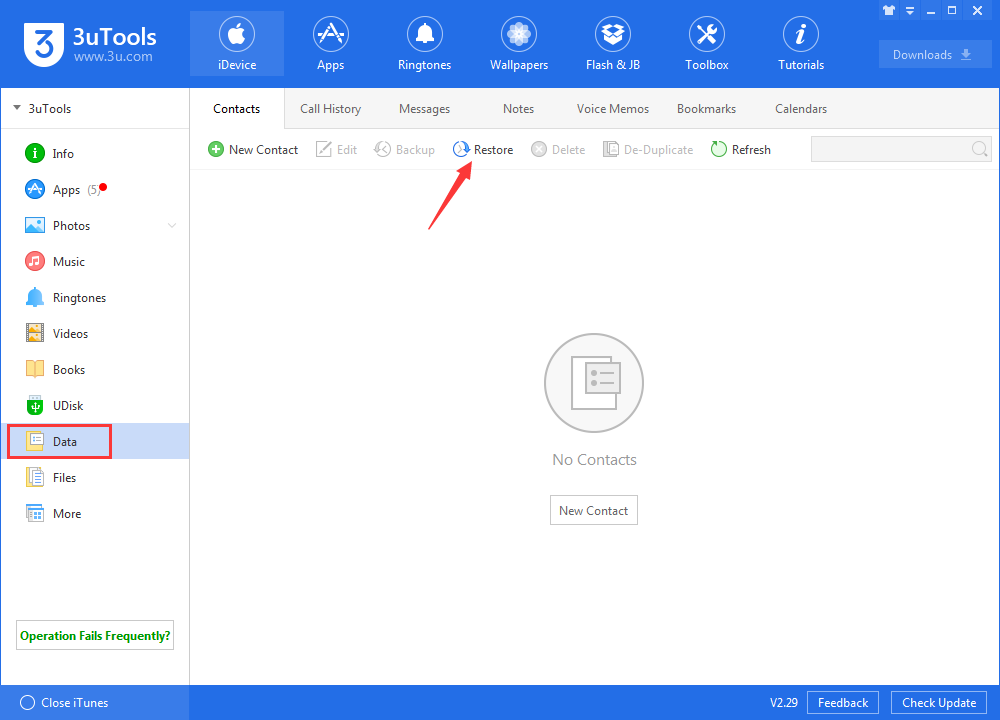Close the 3uTools window

tap(977, 10)
